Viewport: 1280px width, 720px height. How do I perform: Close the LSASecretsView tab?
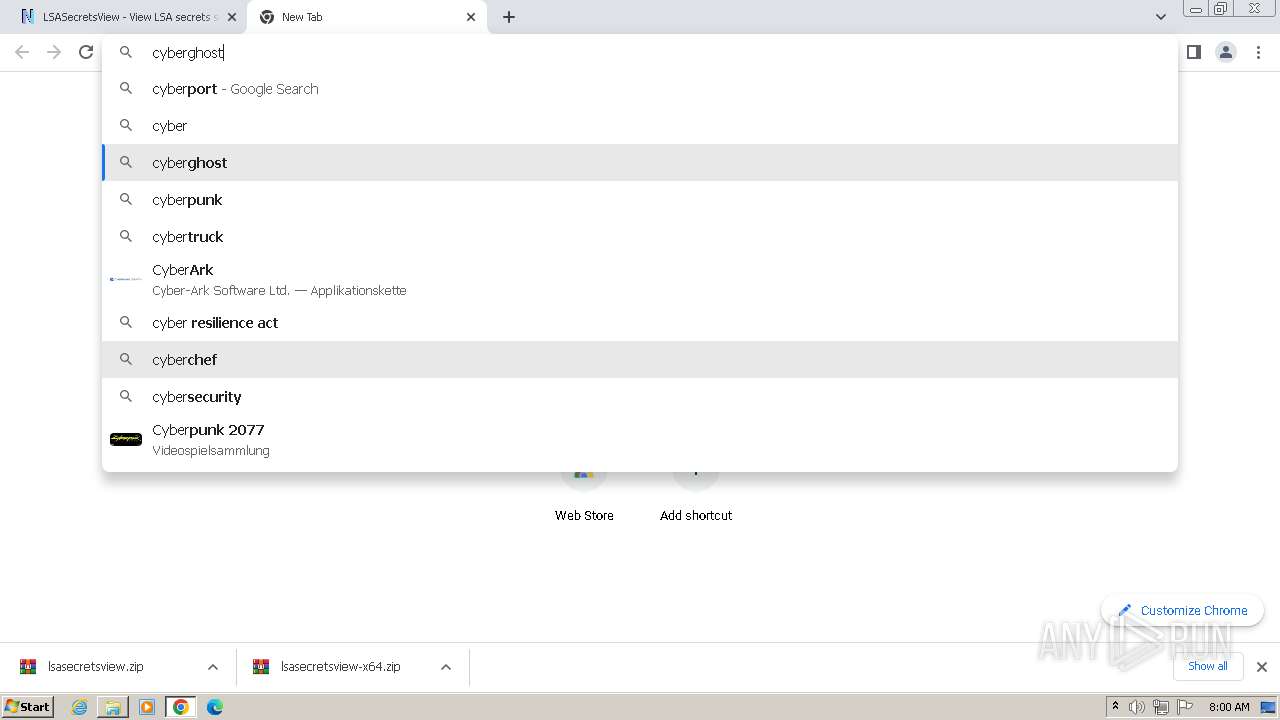tap(232, 17)
